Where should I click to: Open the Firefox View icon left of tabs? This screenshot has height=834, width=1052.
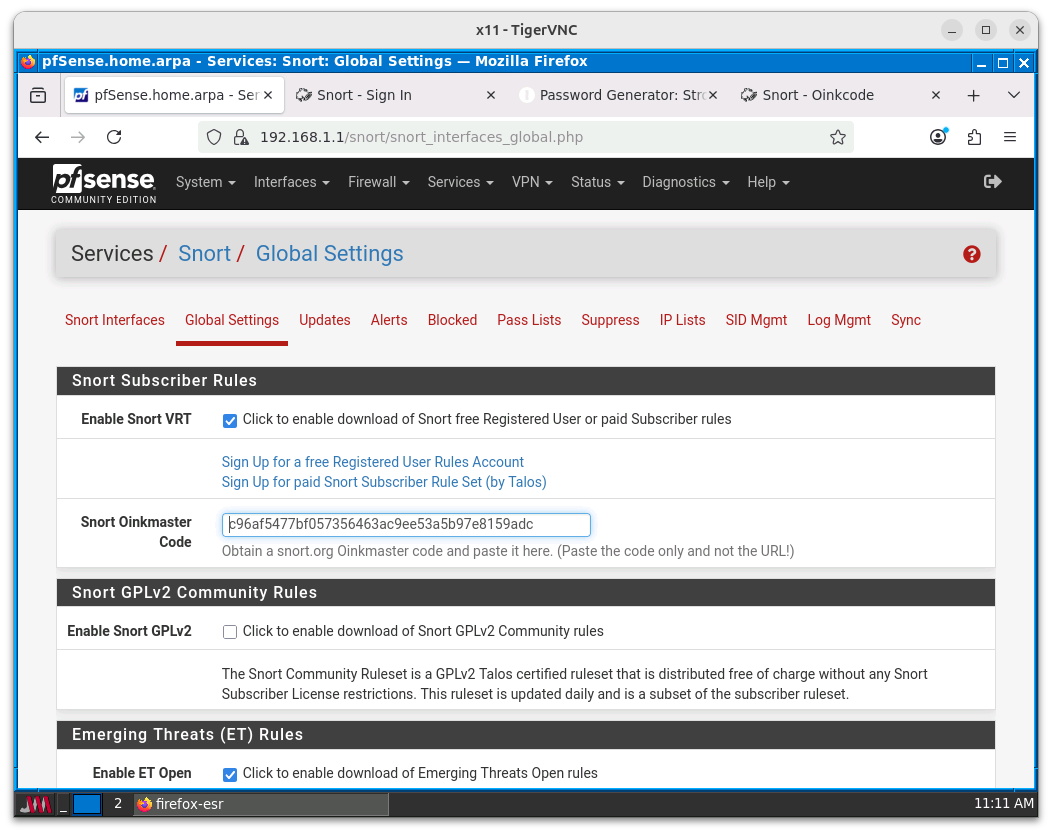(x=38, y=95)
